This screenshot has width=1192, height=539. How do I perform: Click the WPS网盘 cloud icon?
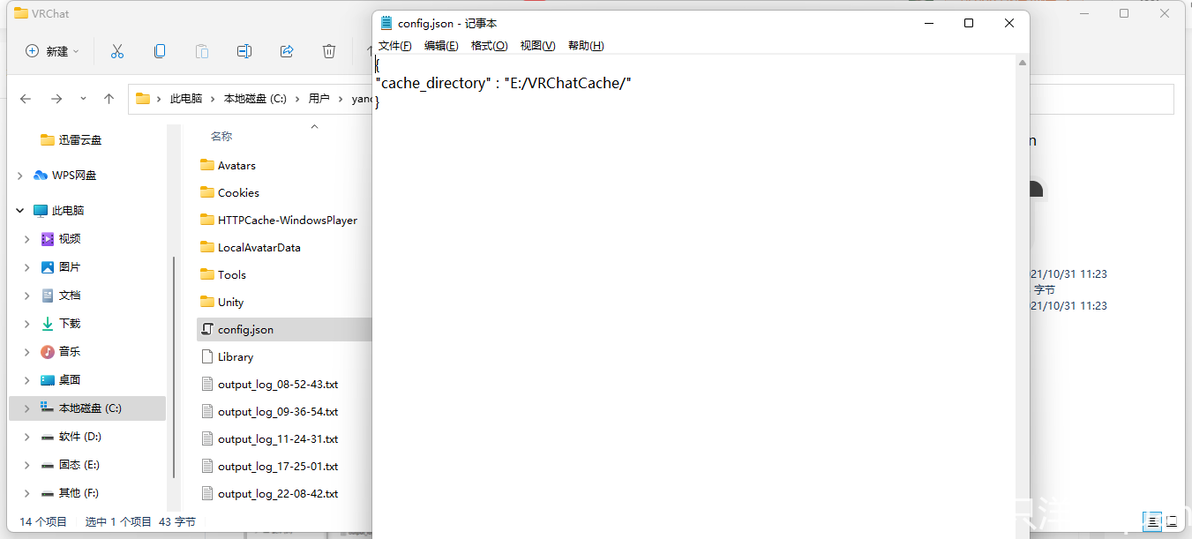click(40, 176)
